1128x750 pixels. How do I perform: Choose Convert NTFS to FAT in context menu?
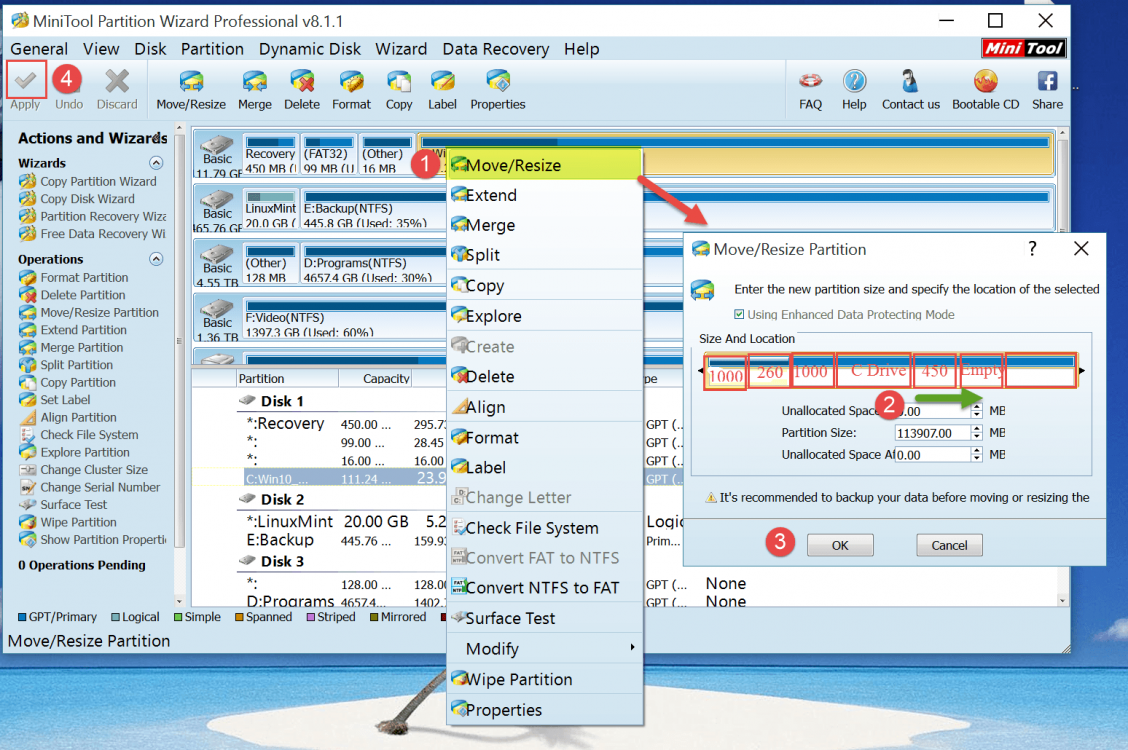tap(545, 587)
